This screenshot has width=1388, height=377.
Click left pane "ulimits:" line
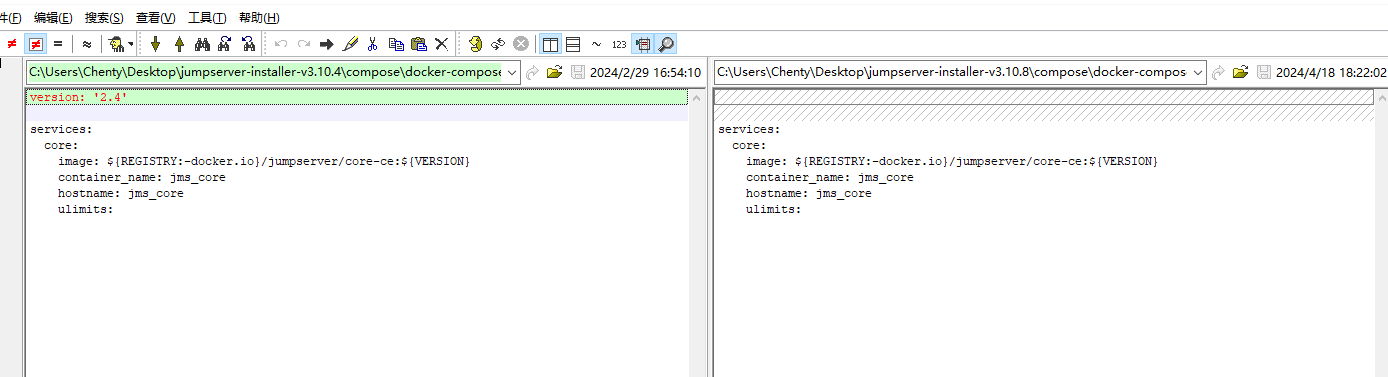coord(85,209)
